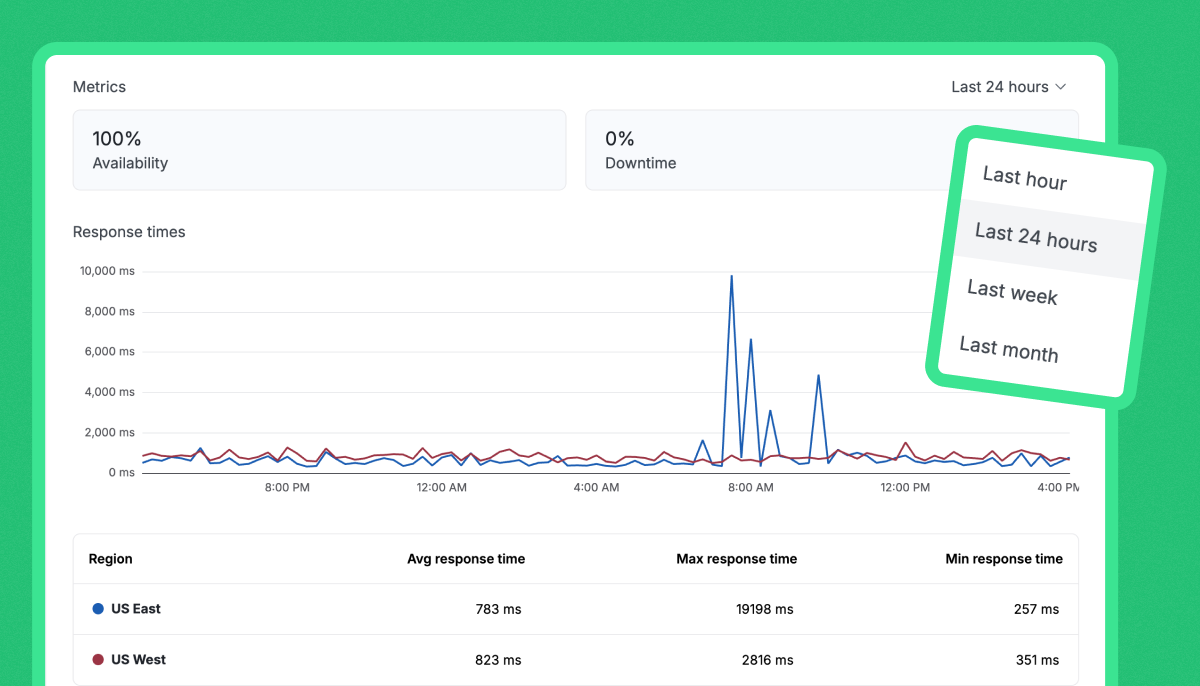Select the US West region row label
The height and width of the screenshot is (686, 1200).
pos(138,660)
